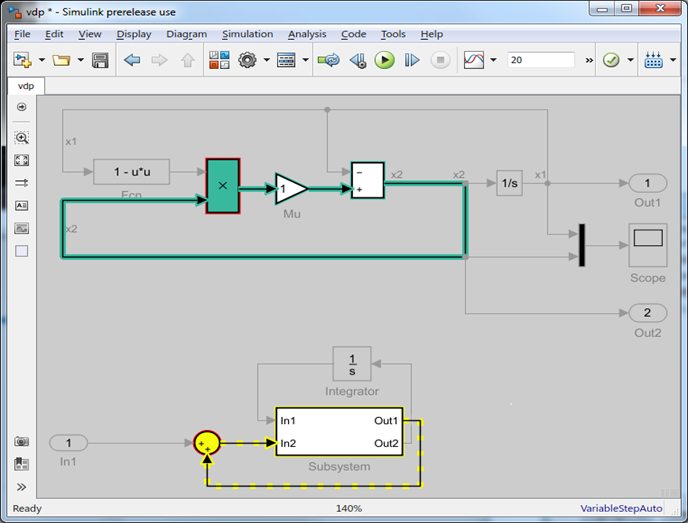Click the simulation stop time field
The width and height of the screenshot is (688, 523).
coord(540,60)
